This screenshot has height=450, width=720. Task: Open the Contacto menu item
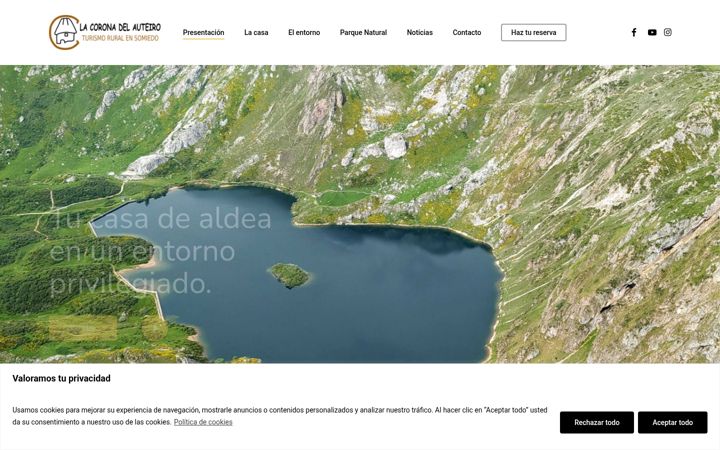[467, 33]
